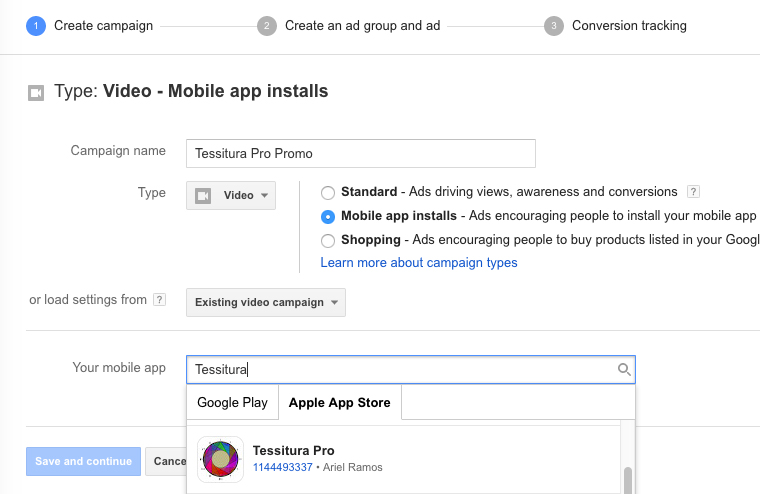Select the Mobile app installs radio
This screenshot has width=760, height=494.
pyautogui.click(x=328, y=216)
